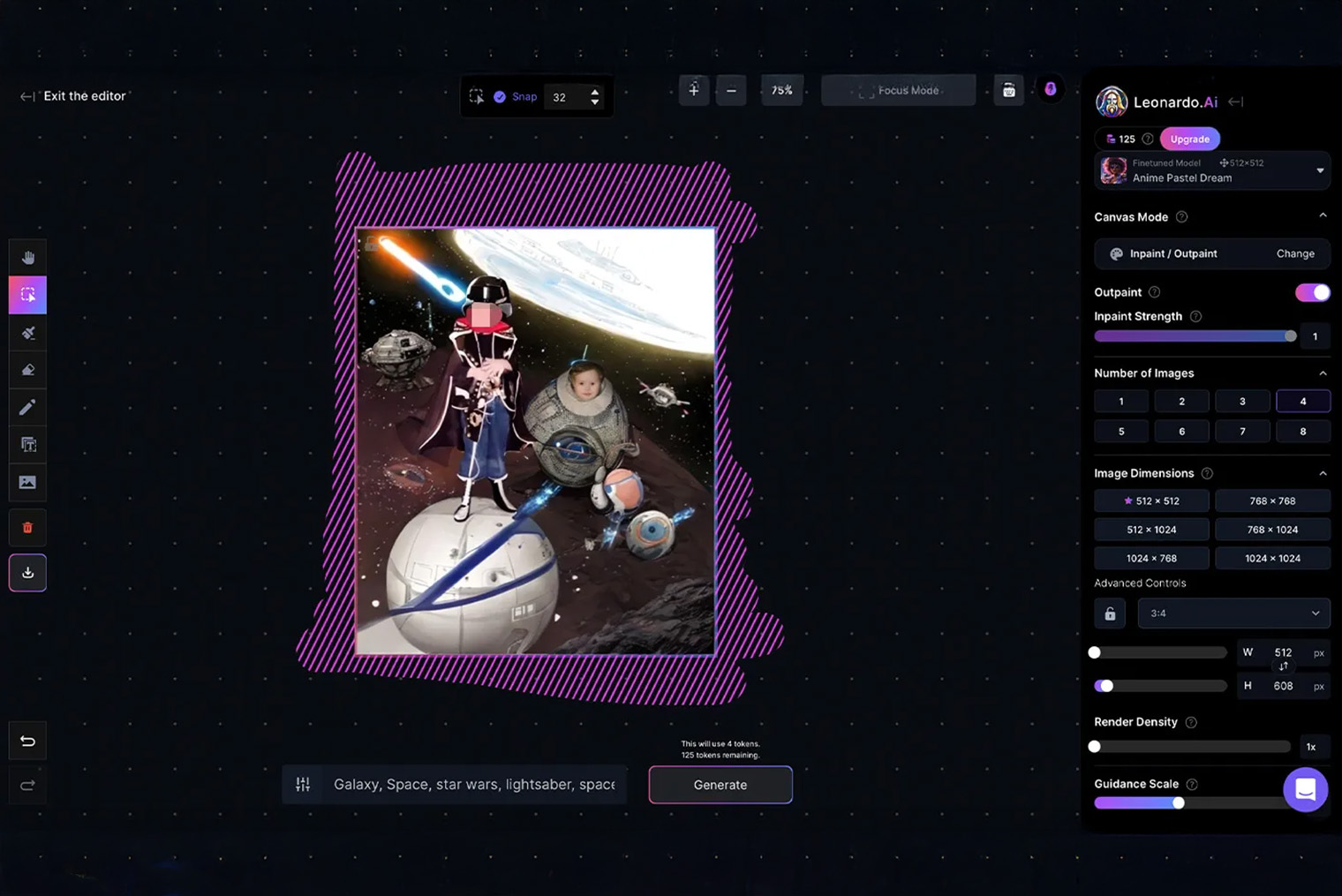Select the 512 × 512 dimension preset
Viewport: 1342px width, 896px height.
1151,501
